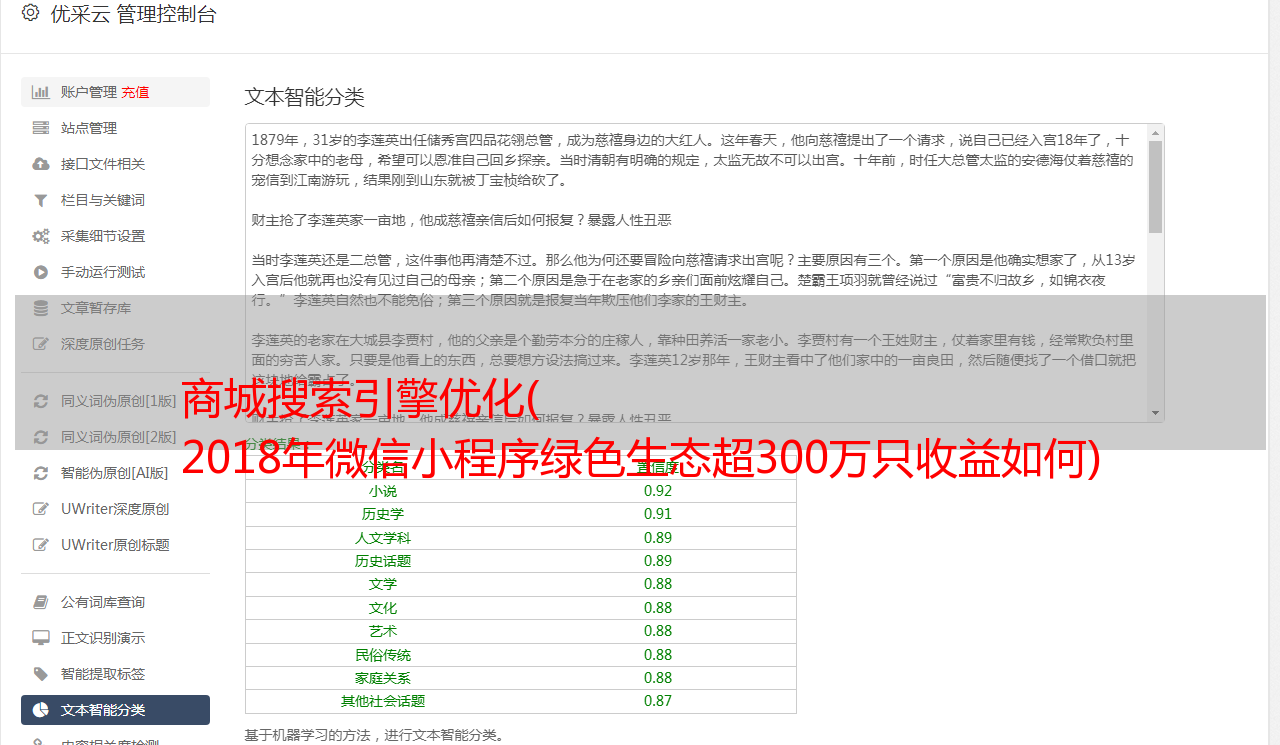This screenshot has height=745, width=1280.
Task: Click the play icon for 手动运行测试
Action: click(41, 272)
